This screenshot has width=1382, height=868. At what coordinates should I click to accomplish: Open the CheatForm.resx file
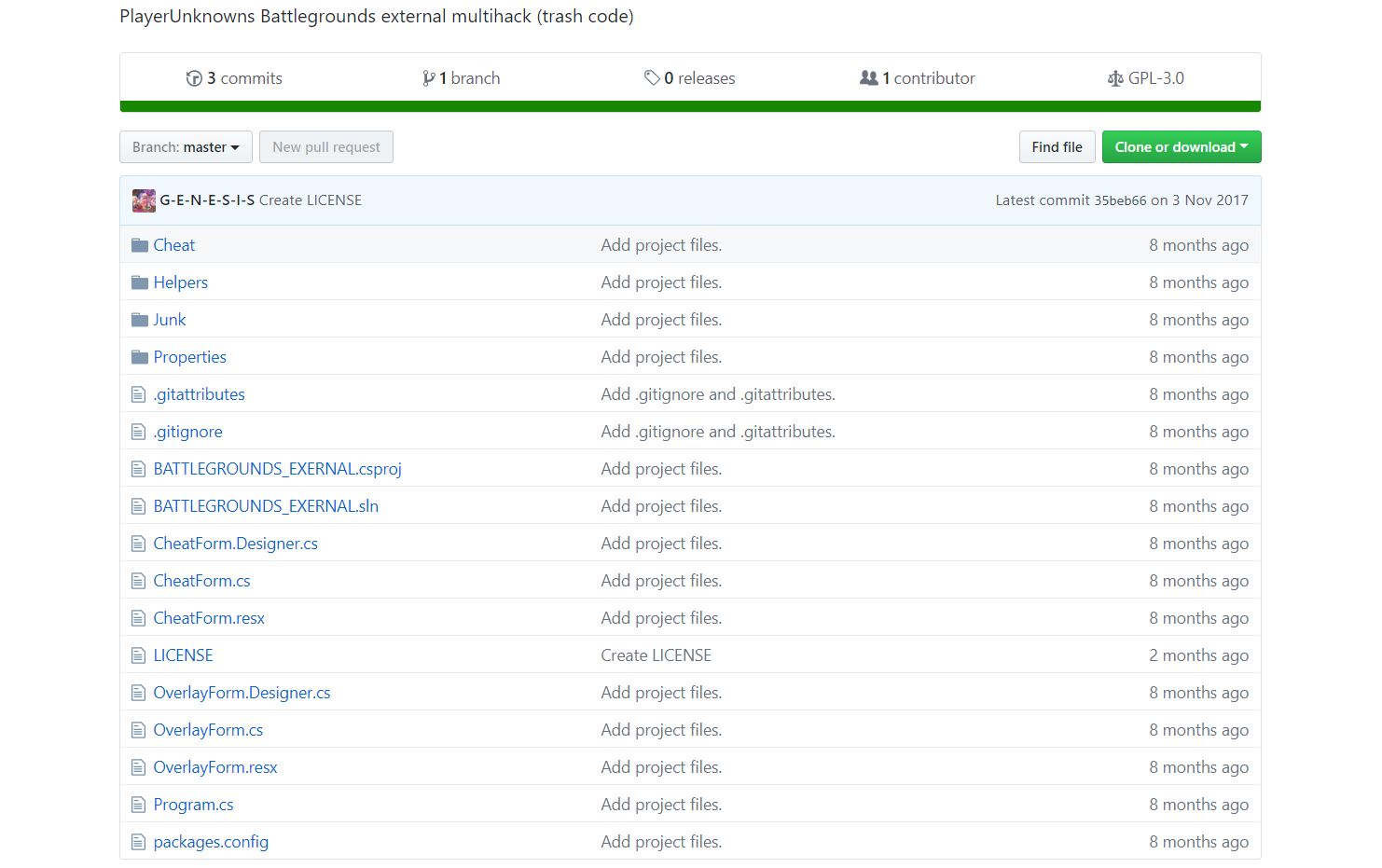[209, 618]
